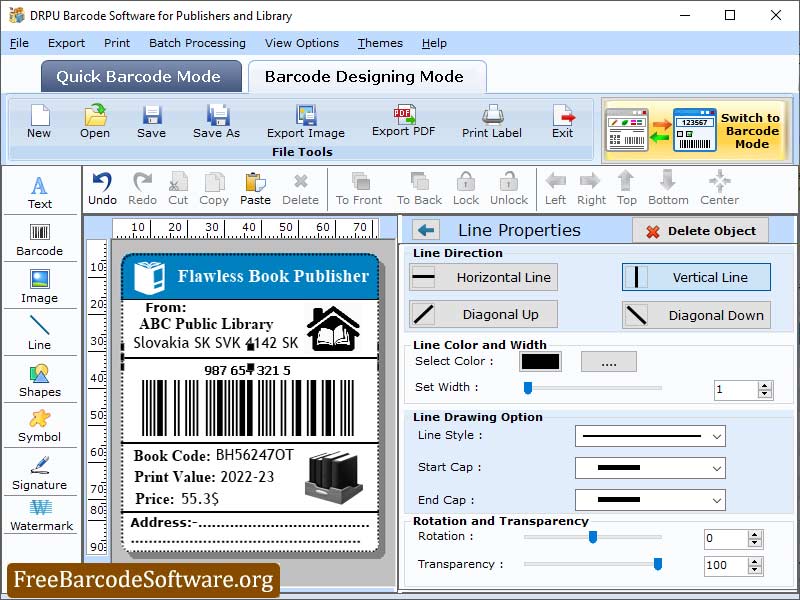Cut the selected object
The image size is (800, 600).
(178, 189)
